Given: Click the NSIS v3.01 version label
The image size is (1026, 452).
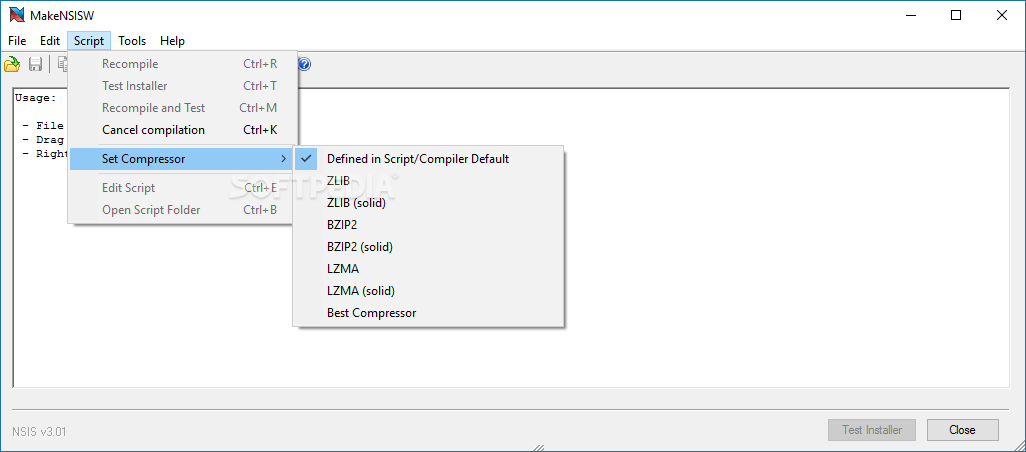Looking at the screenshot, I should tap(39, 432).
